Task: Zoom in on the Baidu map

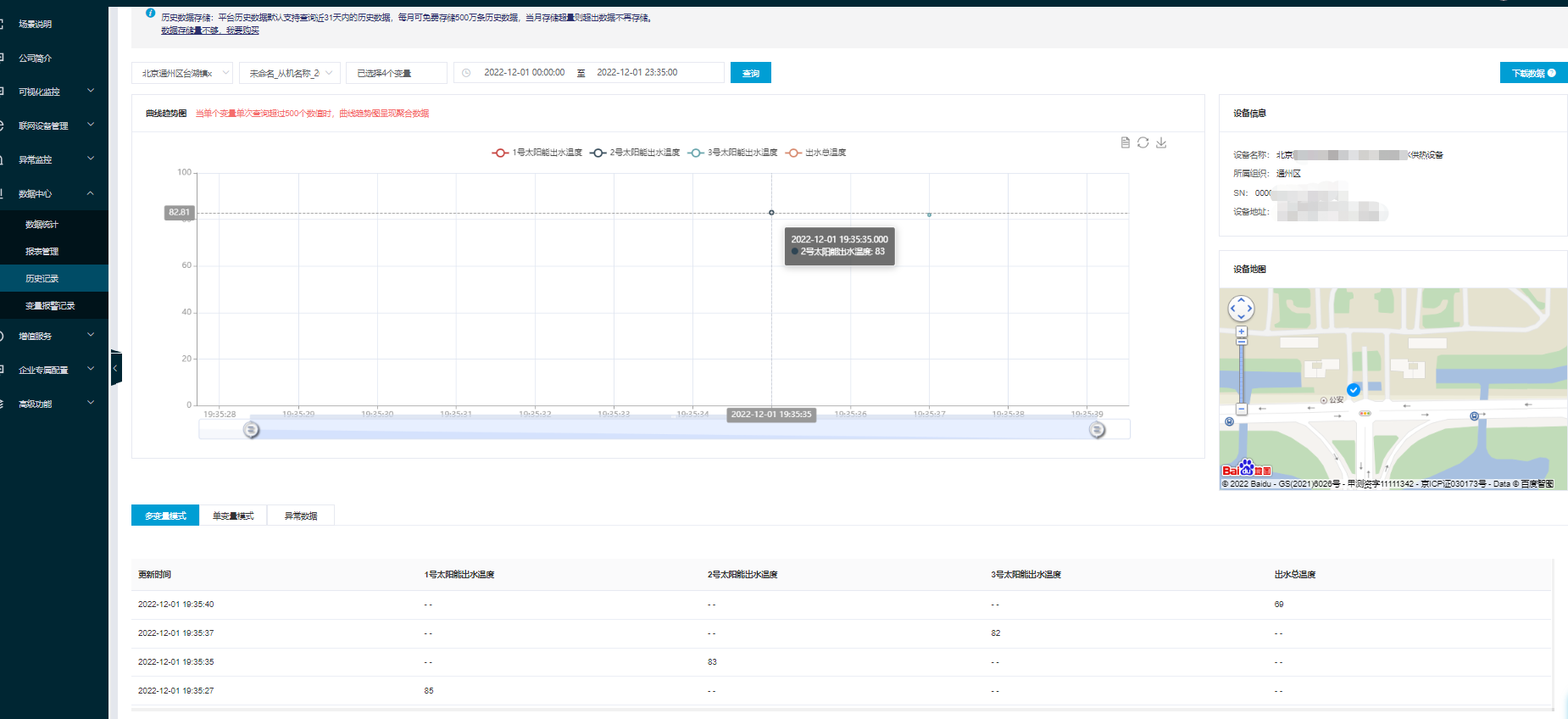Action: 1241,332
